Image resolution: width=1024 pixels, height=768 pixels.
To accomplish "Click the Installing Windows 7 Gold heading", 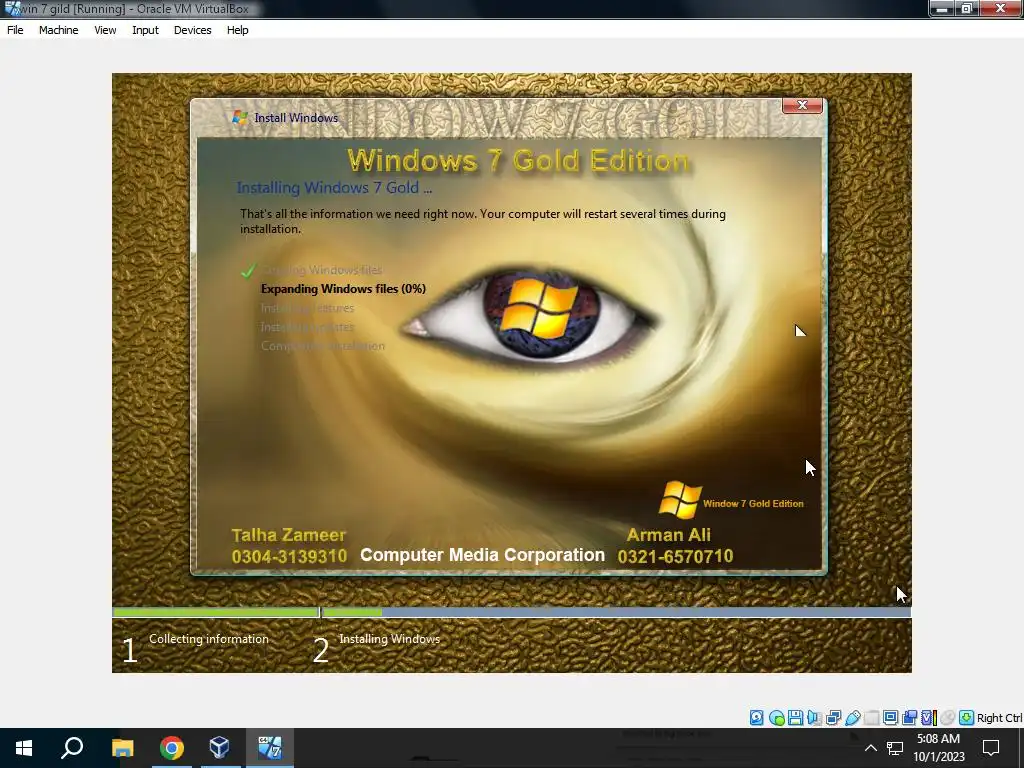I will 334,188.
